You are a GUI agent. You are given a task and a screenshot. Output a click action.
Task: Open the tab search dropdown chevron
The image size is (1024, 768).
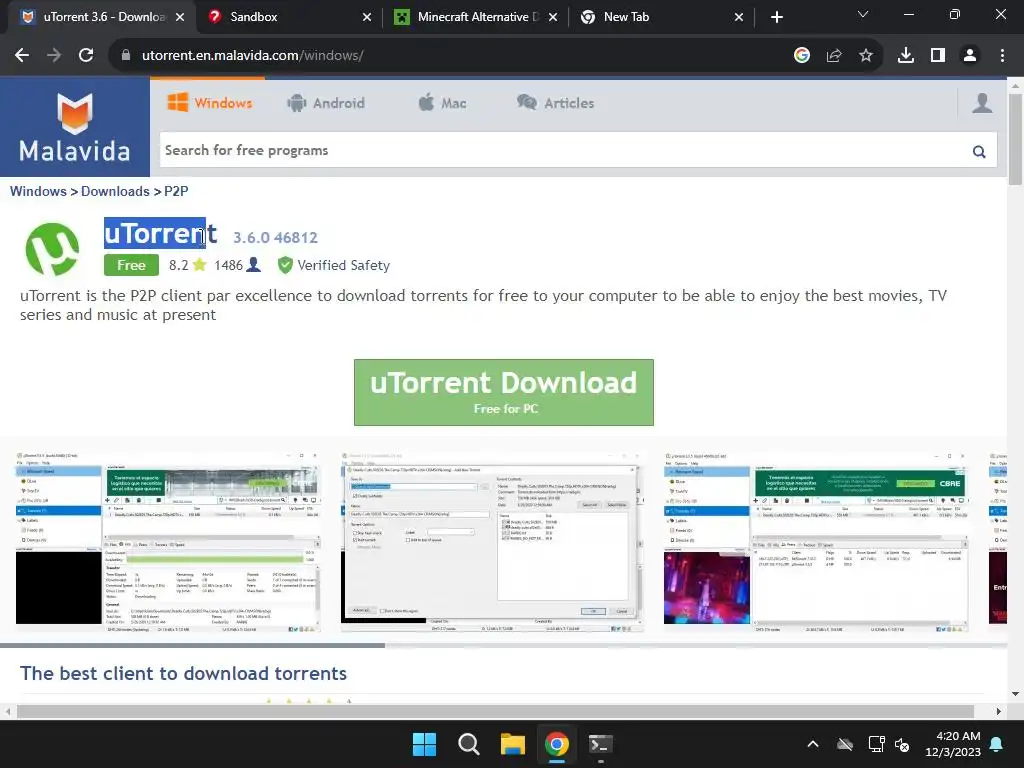click(863, 14)
